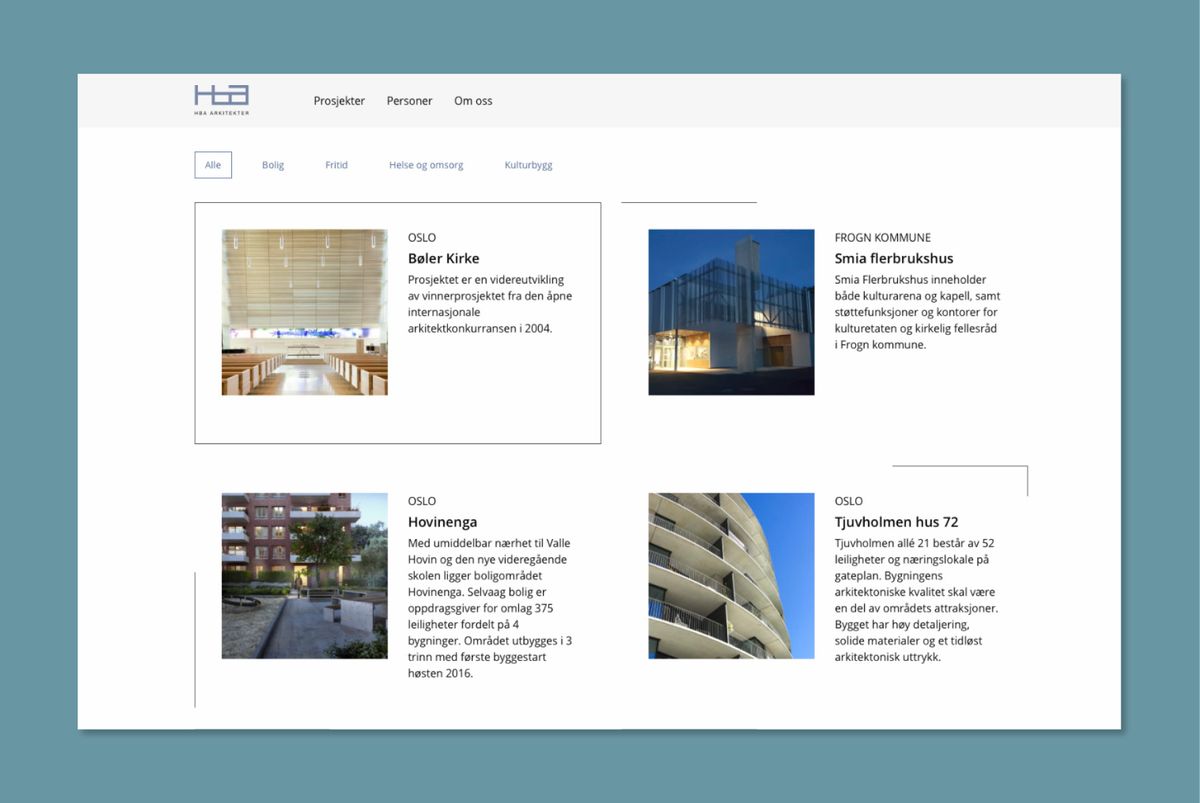Click the Bøler Kirke title
Viewport: 1200px width, 803px height.
444,258
